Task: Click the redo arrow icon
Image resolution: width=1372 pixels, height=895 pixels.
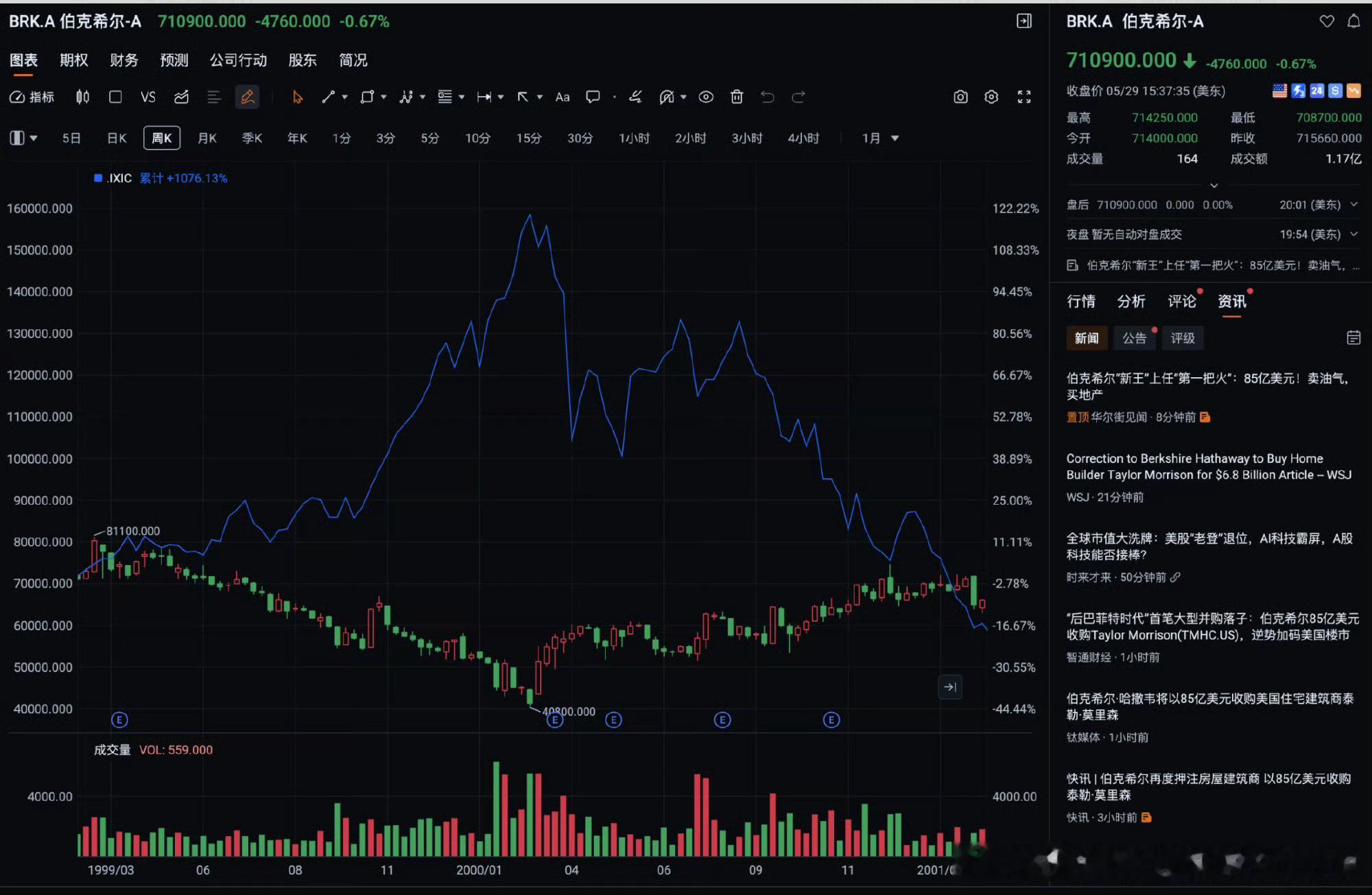Action: coord(799,97)
